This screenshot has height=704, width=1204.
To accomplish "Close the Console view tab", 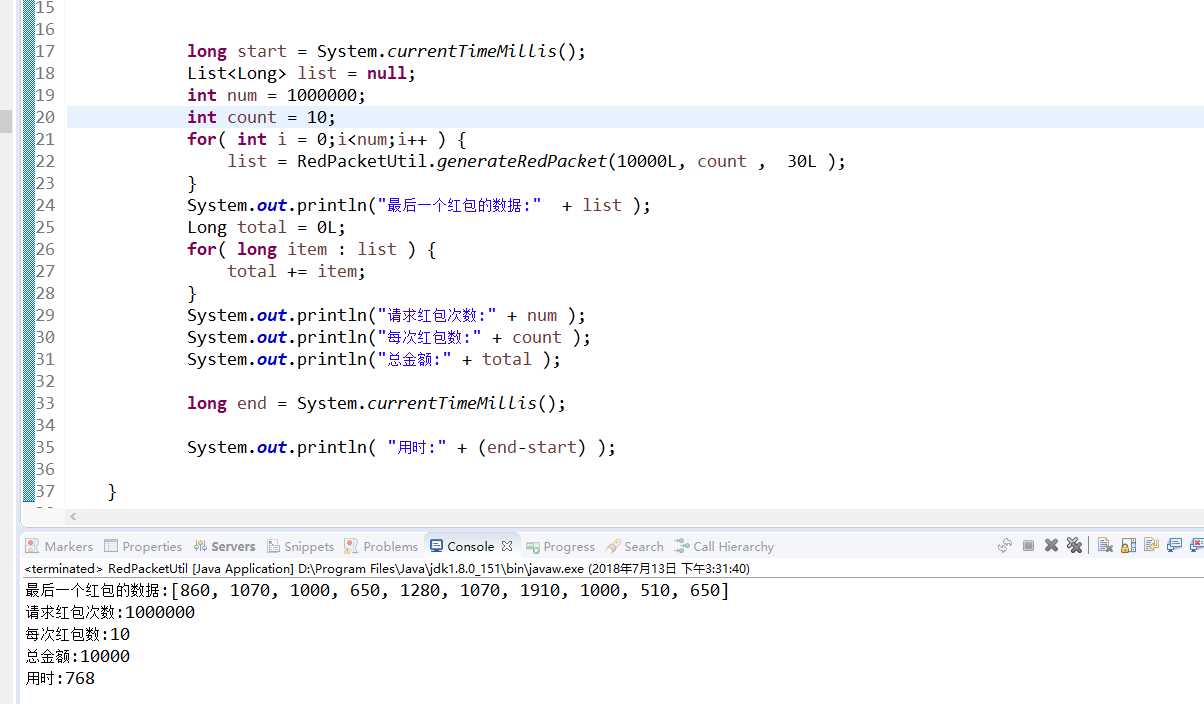I will (x=507, y=546).
